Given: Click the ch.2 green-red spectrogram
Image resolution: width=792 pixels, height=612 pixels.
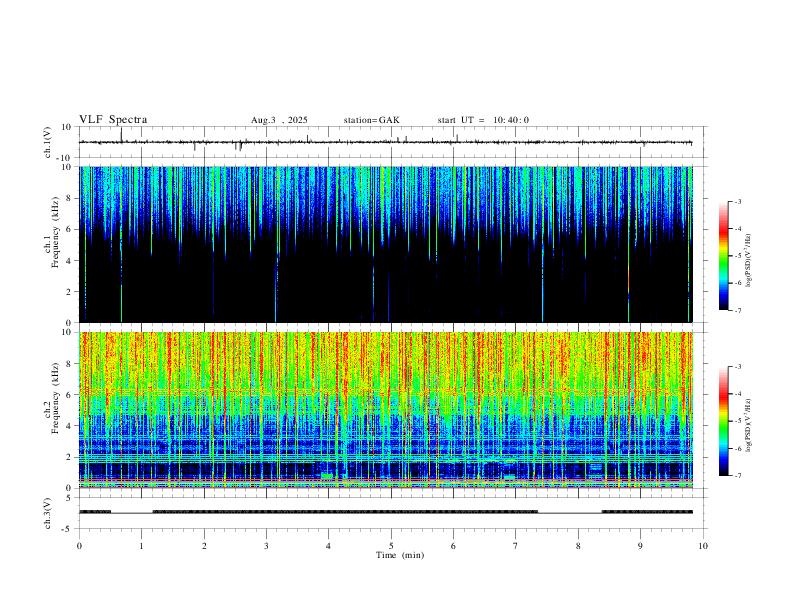Looking at the screenshot, I should [385, 410].
